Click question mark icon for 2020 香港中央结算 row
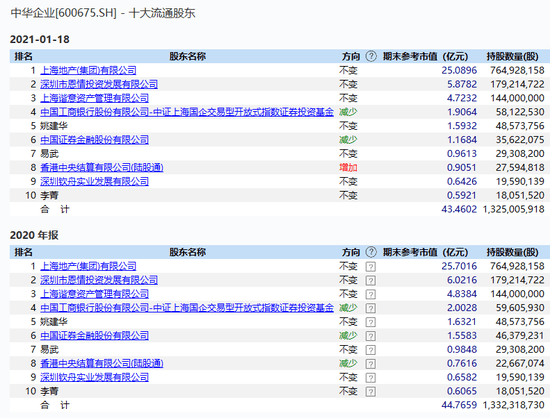This screenshot has height=418, width=550. [x=370, y=364]
